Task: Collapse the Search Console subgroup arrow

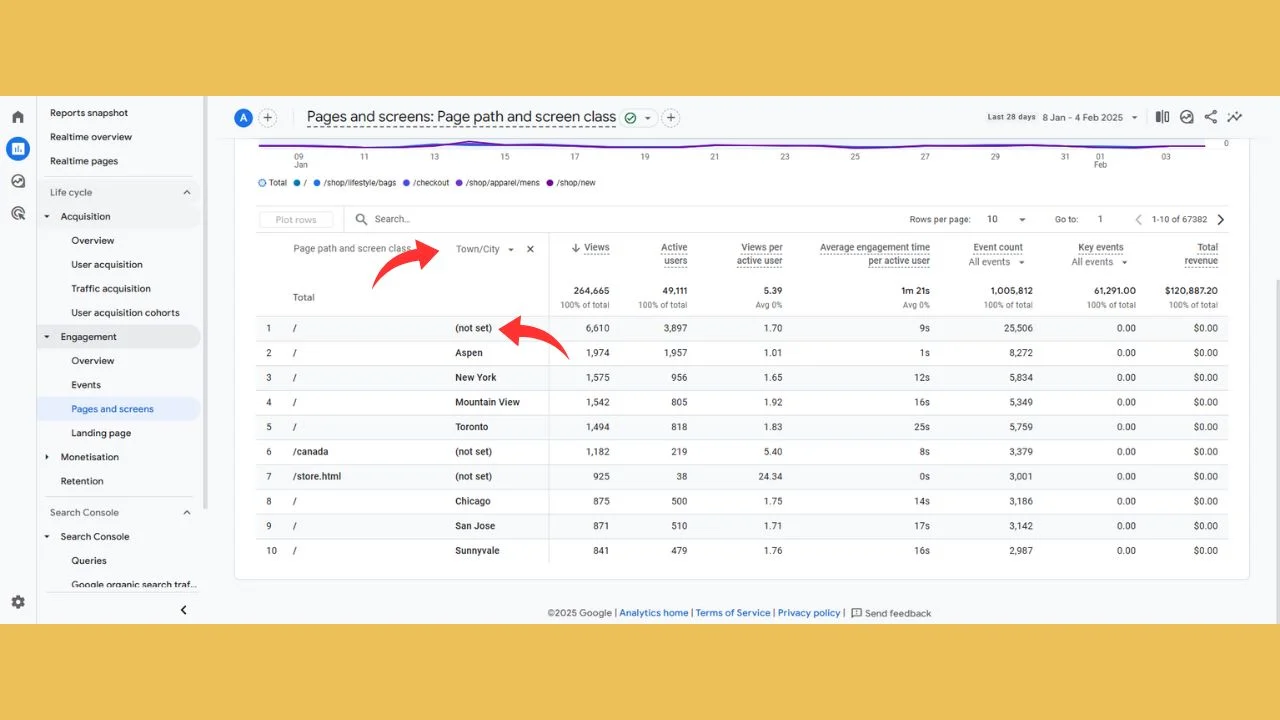Action: (47, 537)
